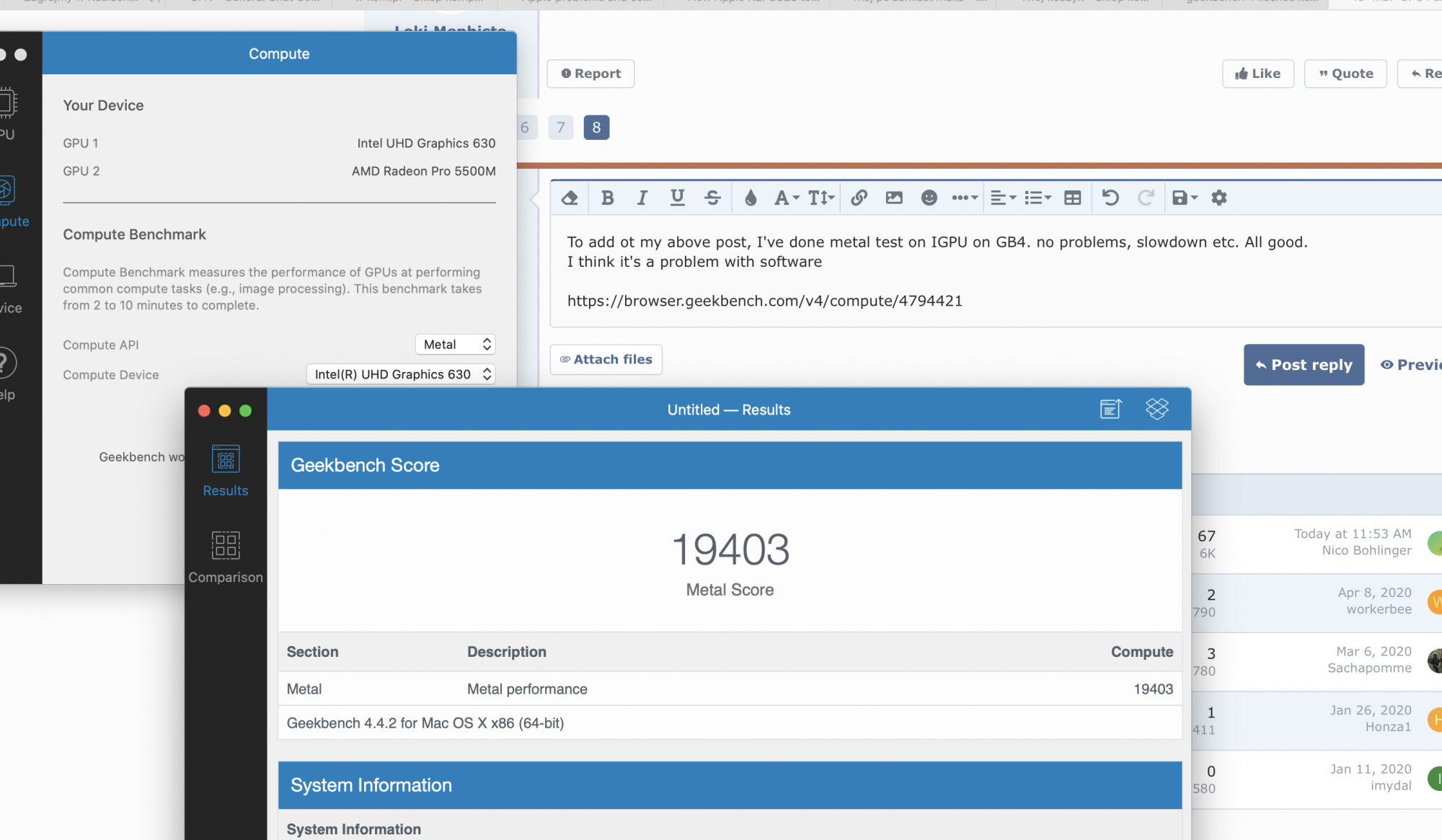
Task: Redo the edit in editor
Action: 1146,198
